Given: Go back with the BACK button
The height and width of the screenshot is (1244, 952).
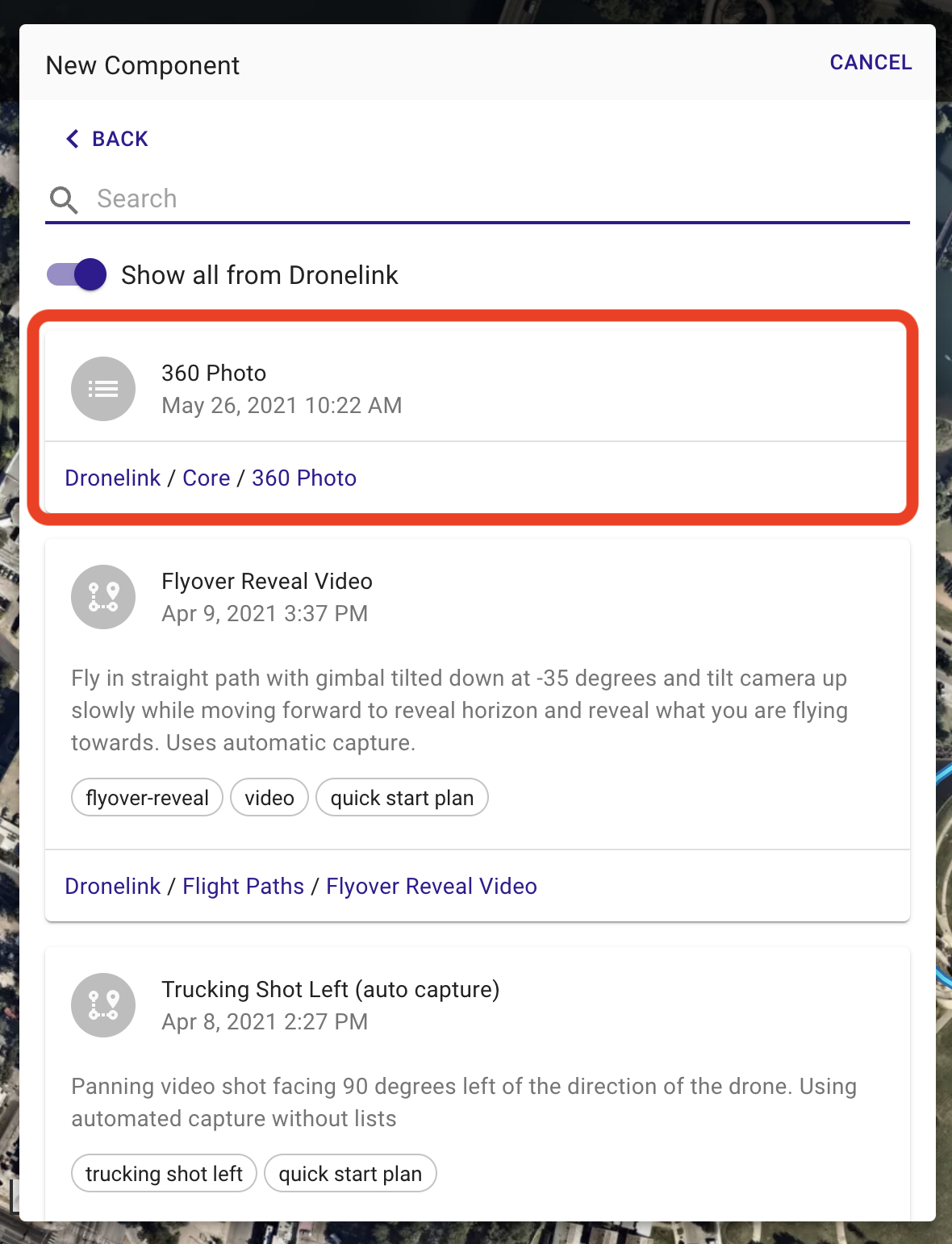Looking at the screenshot, I should [x=107, y=139].
